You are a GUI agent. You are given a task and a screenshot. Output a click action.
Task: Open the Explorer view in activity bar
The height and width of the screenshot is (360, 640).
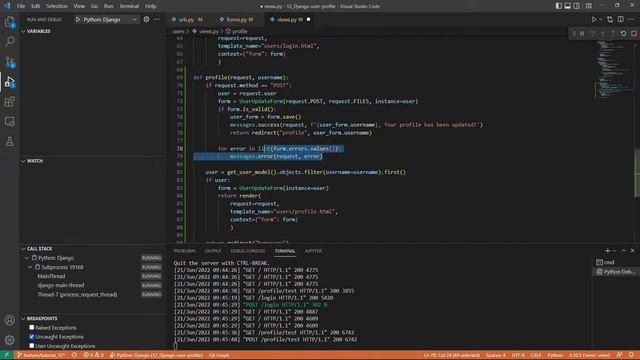pos(9,22)
